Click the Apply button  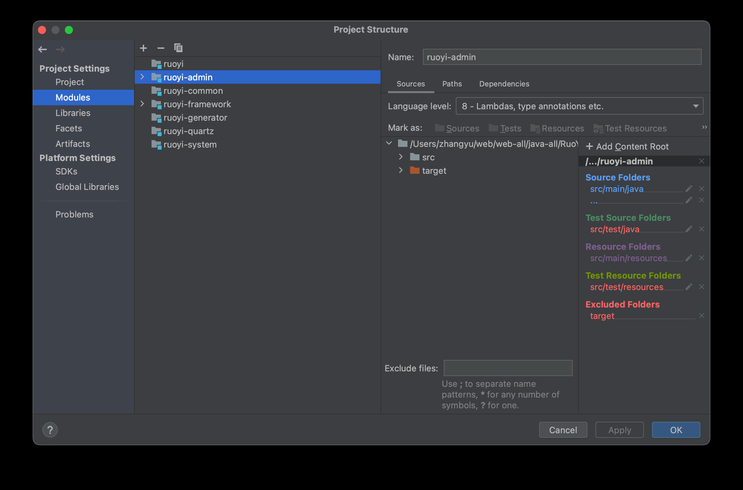point(619,430)
